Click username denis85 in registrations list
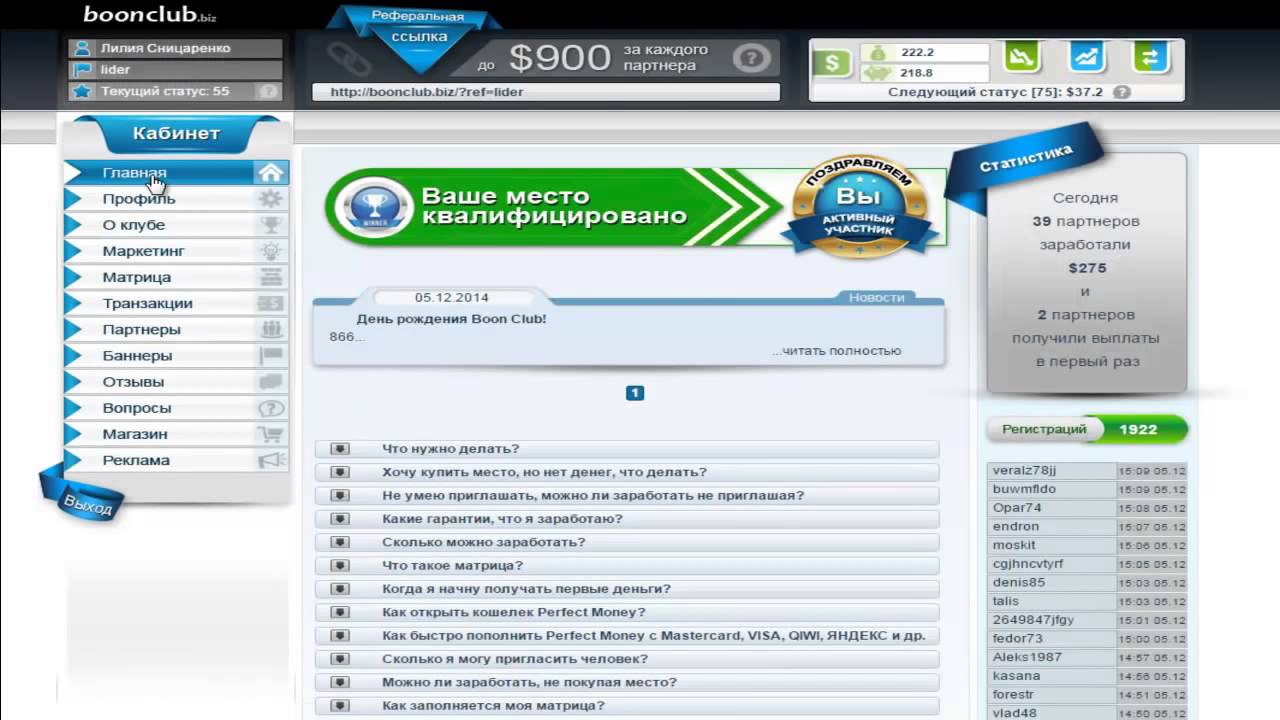1280x720 pixels. coord(1019,582)
